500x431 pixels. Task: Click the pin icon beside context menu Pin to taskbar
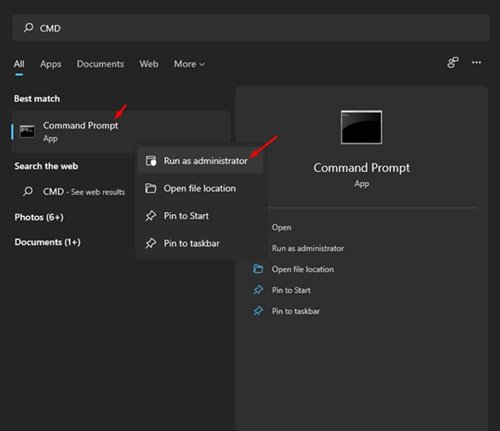click(150, 243)
